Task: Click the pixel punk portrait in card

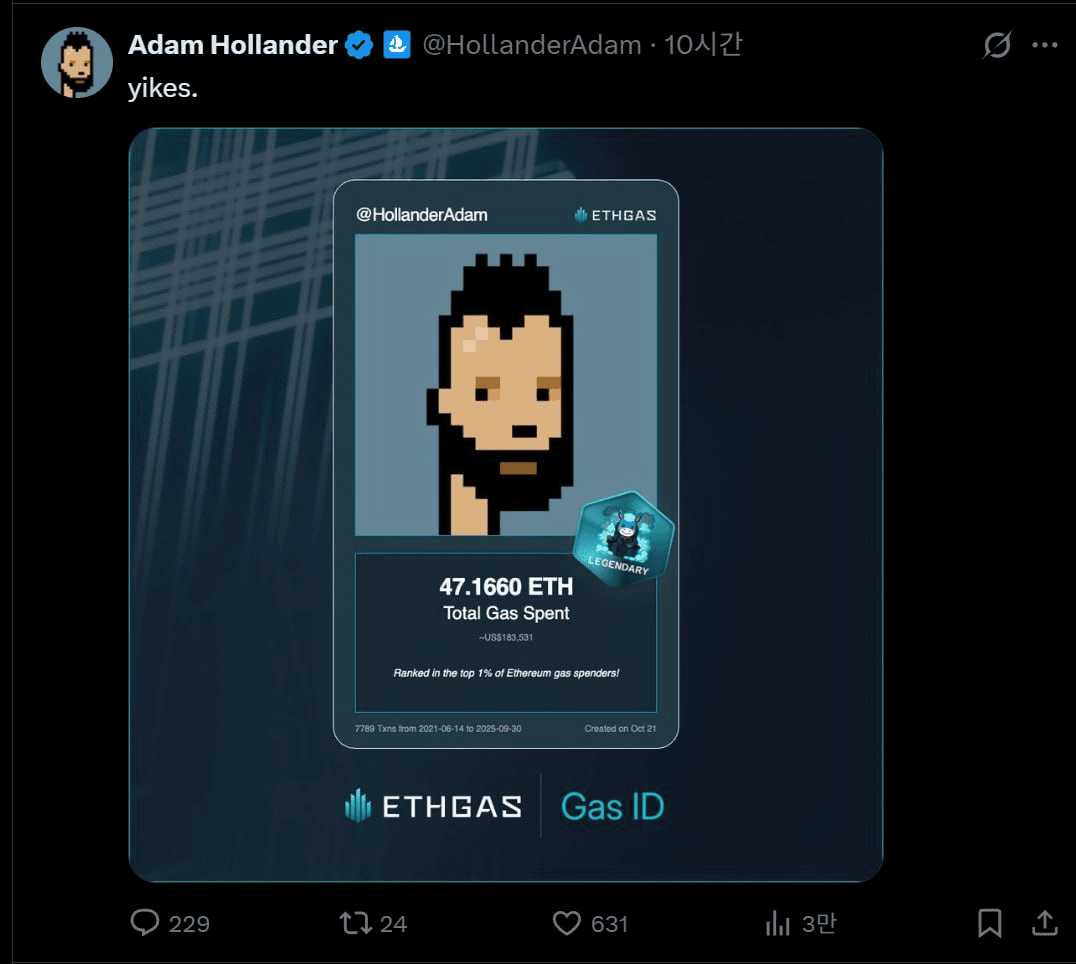Action: [506, 385]
